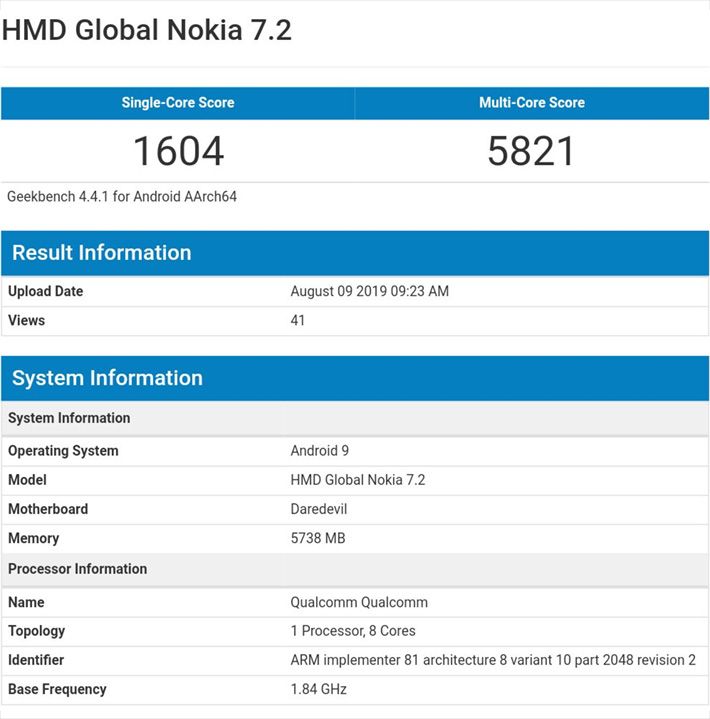Viewport: 710px width, 719px height.
Task: Click the gray 'System Information' subheader row
Action: click(x=355, y=418)
